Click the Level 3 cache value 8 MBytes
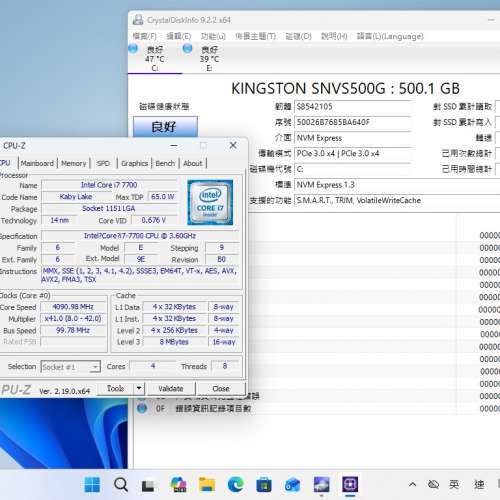The width and height of the screenshot is (500, 500). coord(174,342)
